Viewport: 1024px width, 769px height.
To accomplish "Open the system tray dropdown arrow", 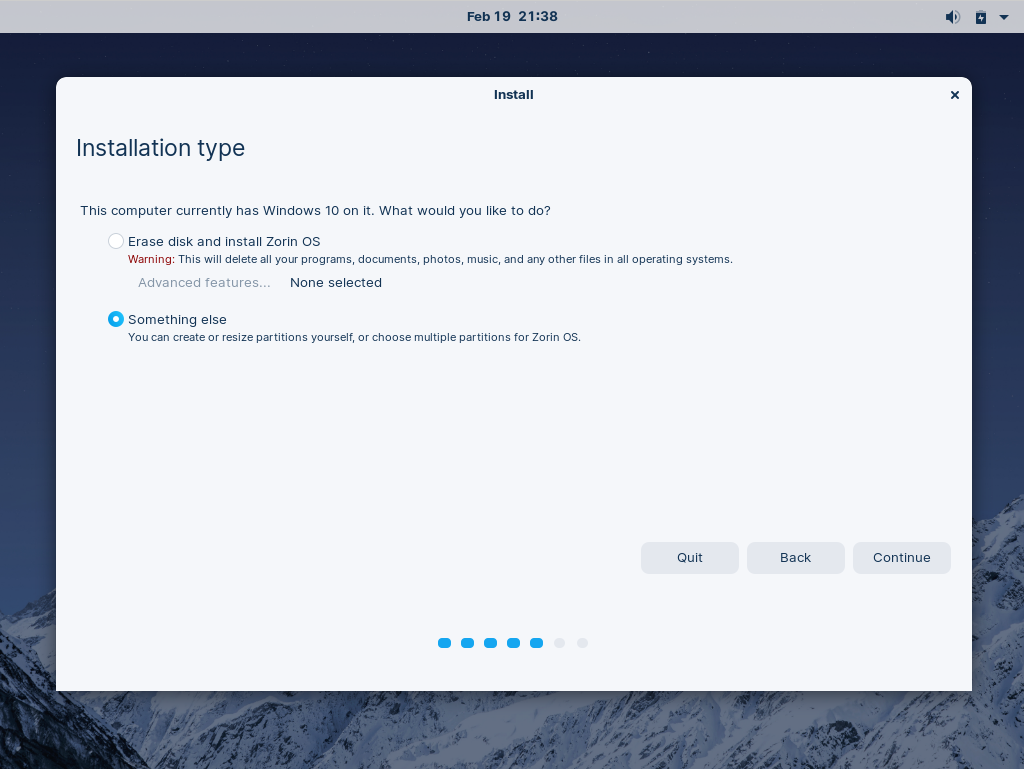I will point(1004,17).
